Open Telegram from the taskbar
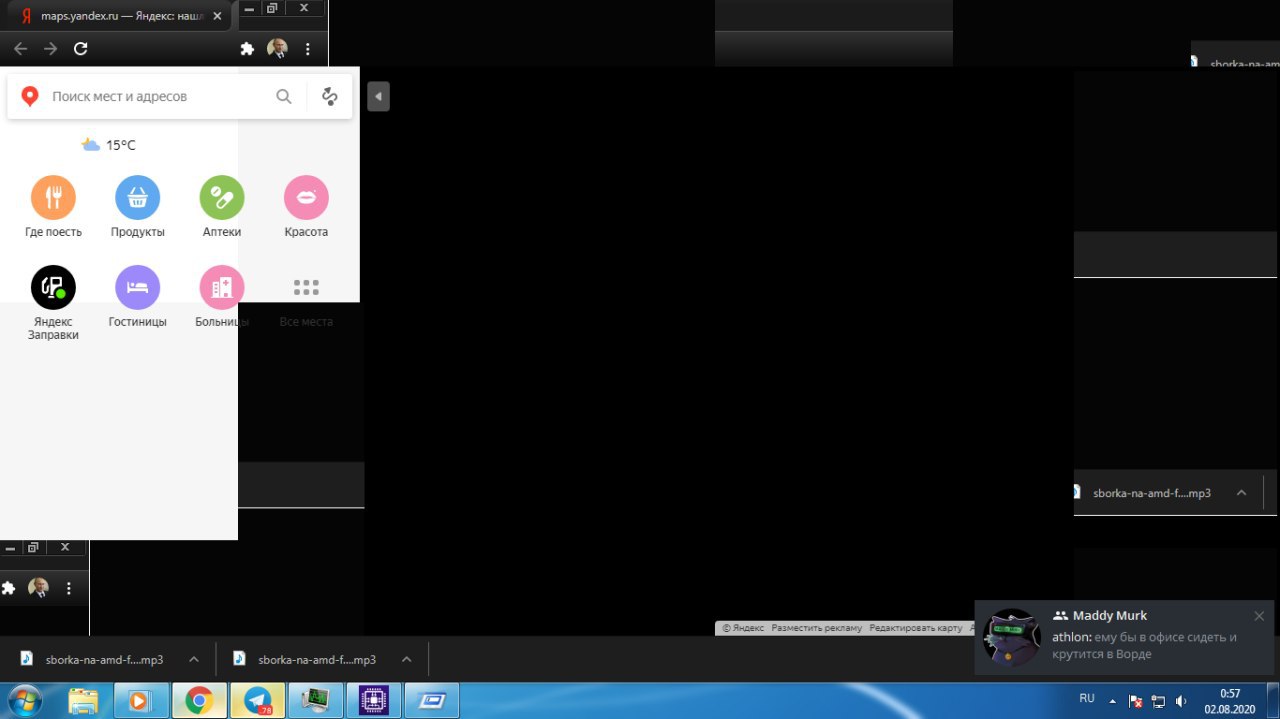Viewport: 1280px width, 719px height. click(257, 701)
